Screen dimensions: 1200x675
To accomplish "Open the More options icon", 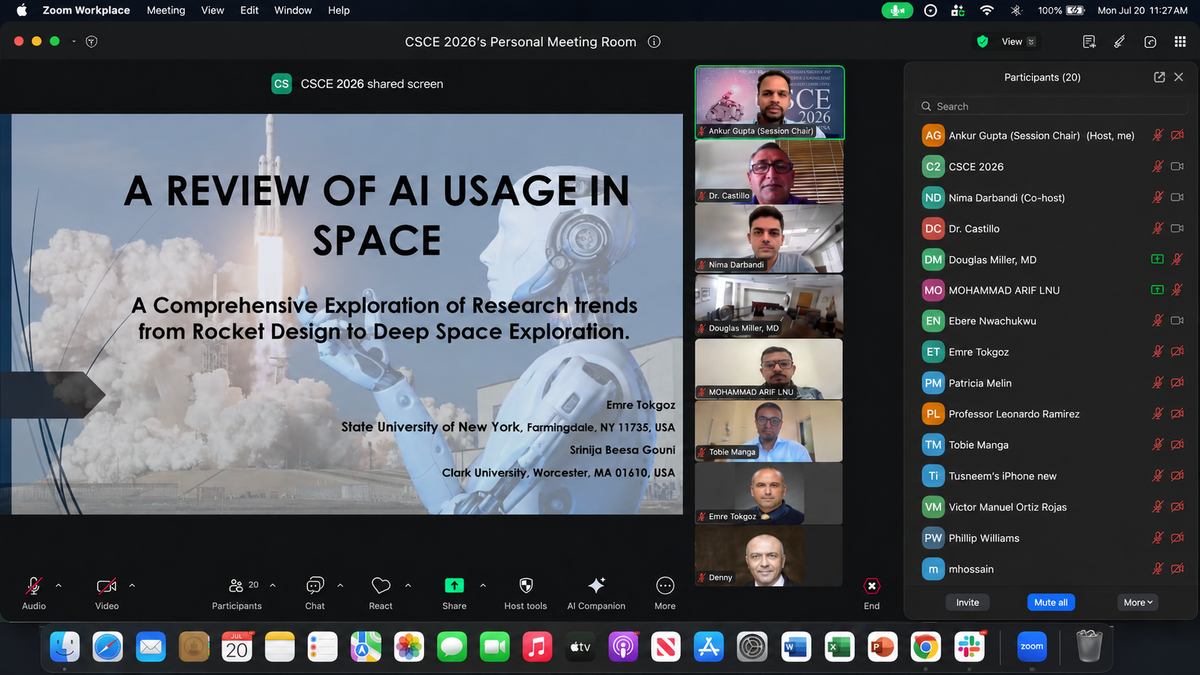I will 665,585.
